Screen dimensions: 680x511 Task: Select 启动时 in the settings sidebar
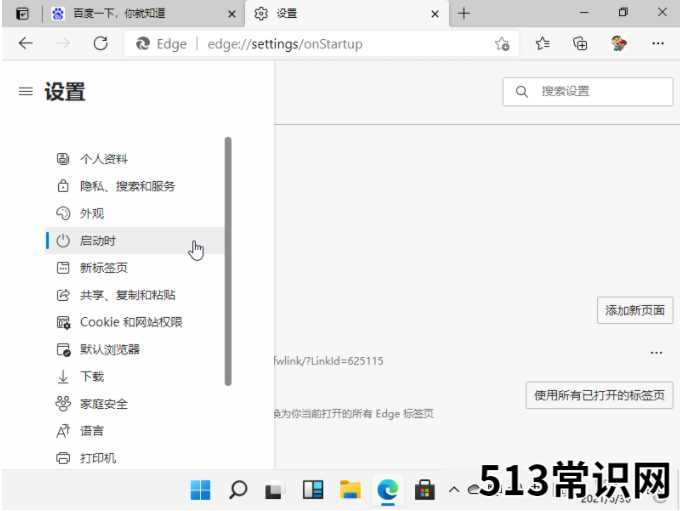[134, 241]
